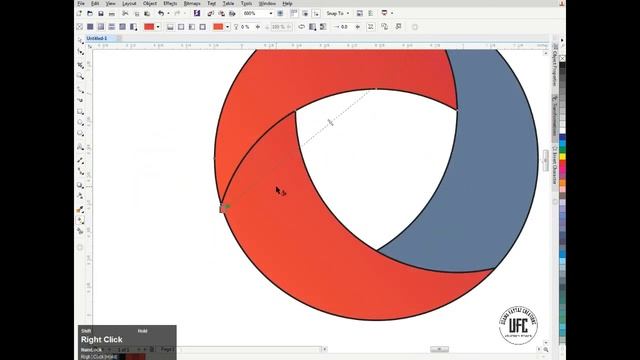Viewport: 640px width, 360px height.
Task: Click the Copy Fill icon in property bar
Action: [384, 27]
